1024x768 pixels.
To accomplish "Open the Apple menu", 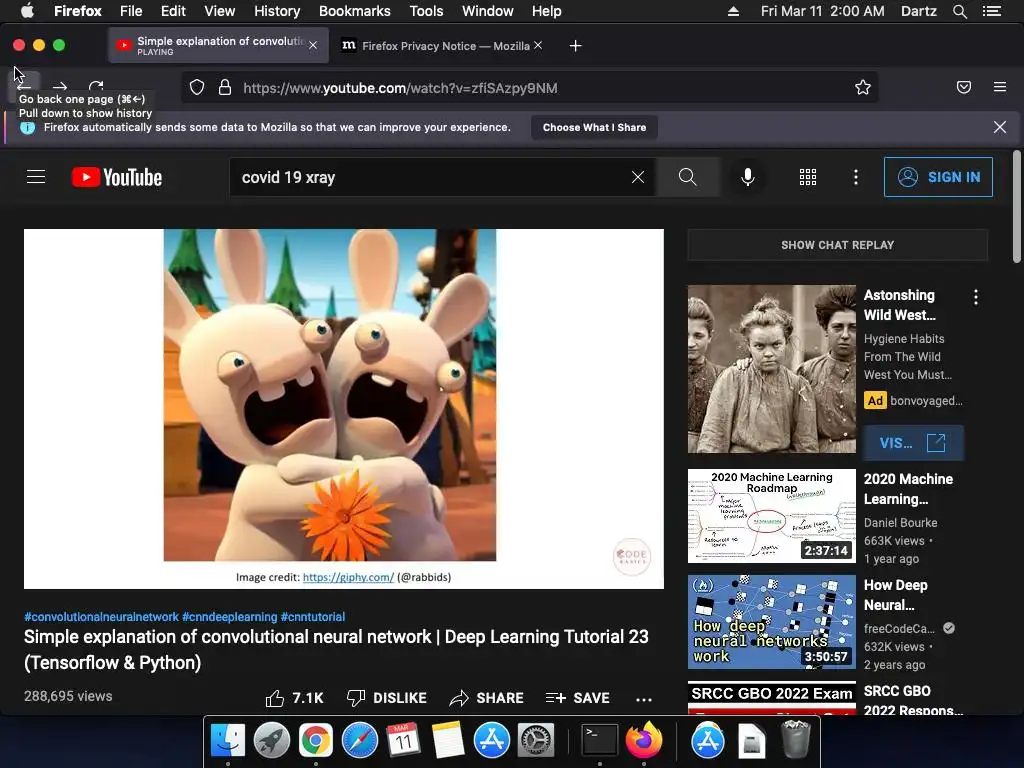I will click(x=27, y=11).
